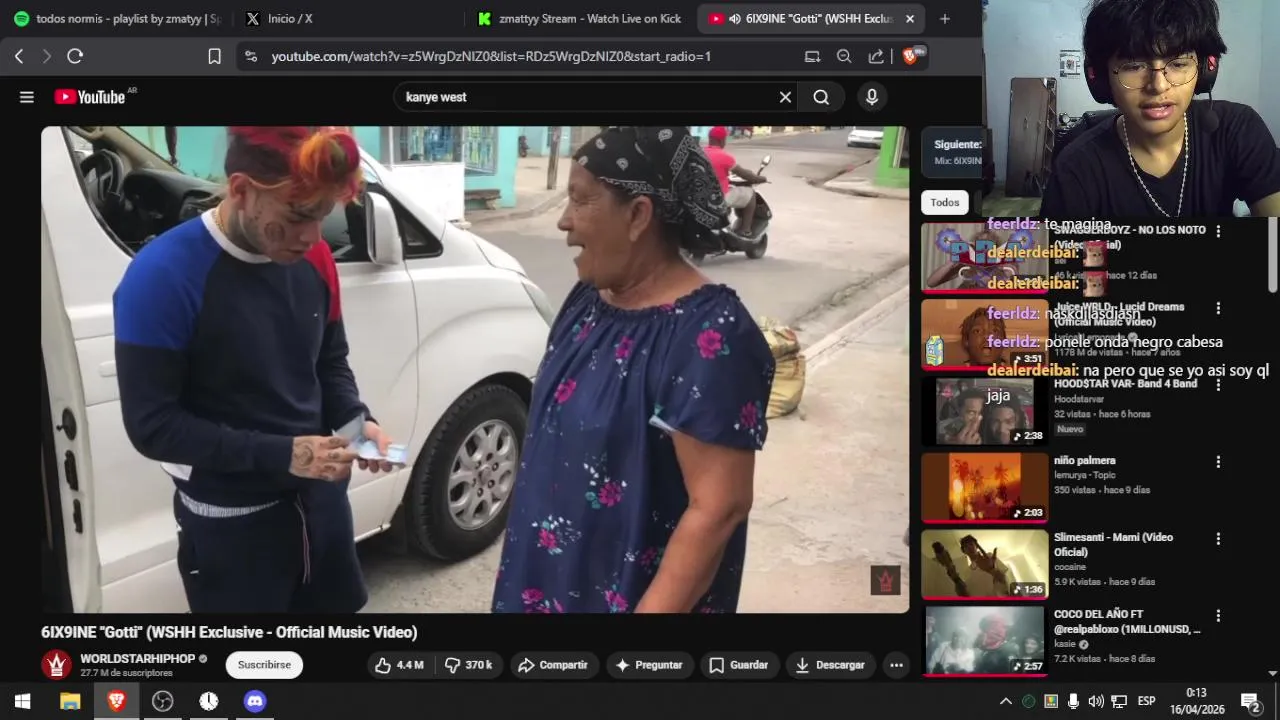This screenshot has width=1280, height=720.
Task: Go to YouTube home via logo
Action: point(90,97)
